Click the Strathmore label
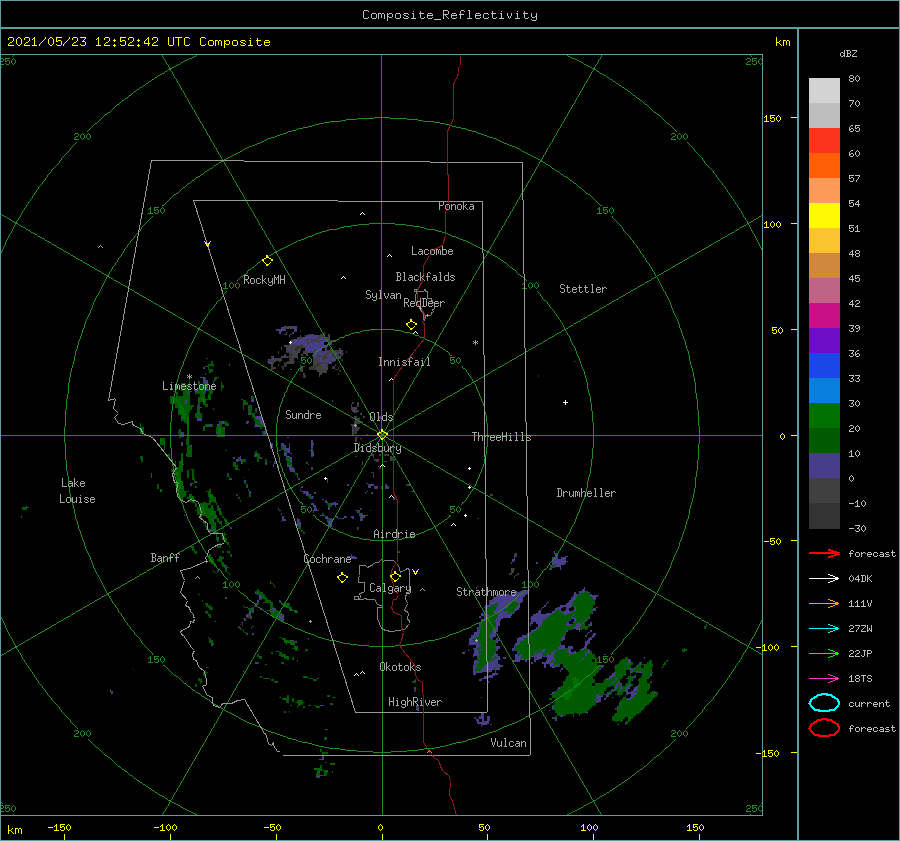The image size is (900, 841). (x=486, y=591)
